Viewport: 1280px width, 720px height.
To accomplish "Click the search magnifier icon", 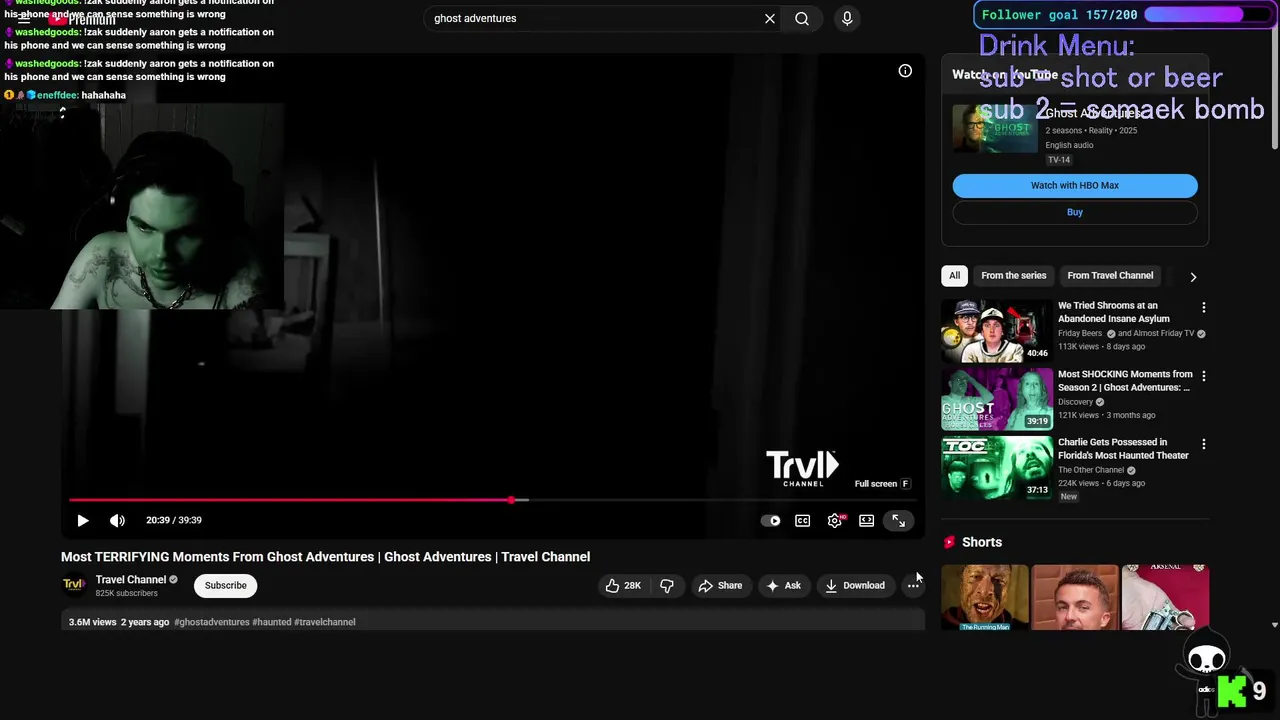I will [x=802, y=19].
